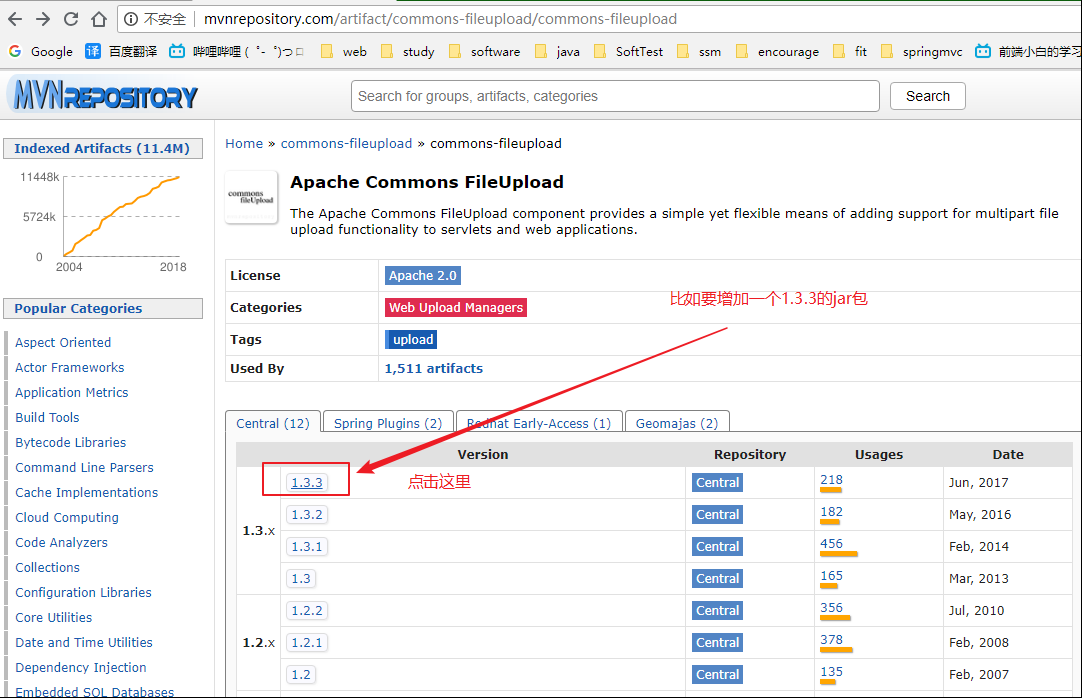Open version 1.3

click(301, 579)
